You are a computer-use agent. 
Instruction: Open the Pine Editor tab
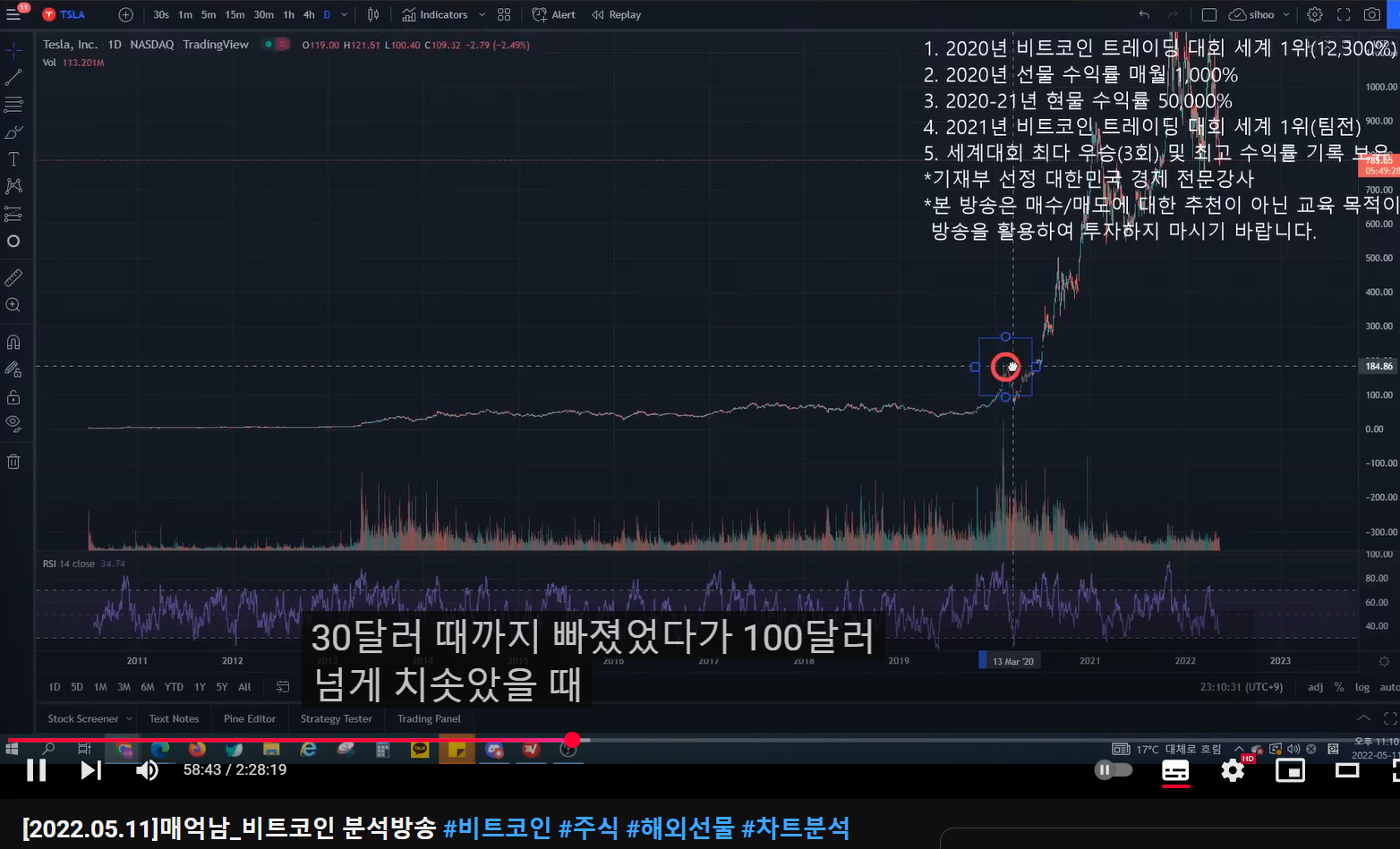pos(250,718)
